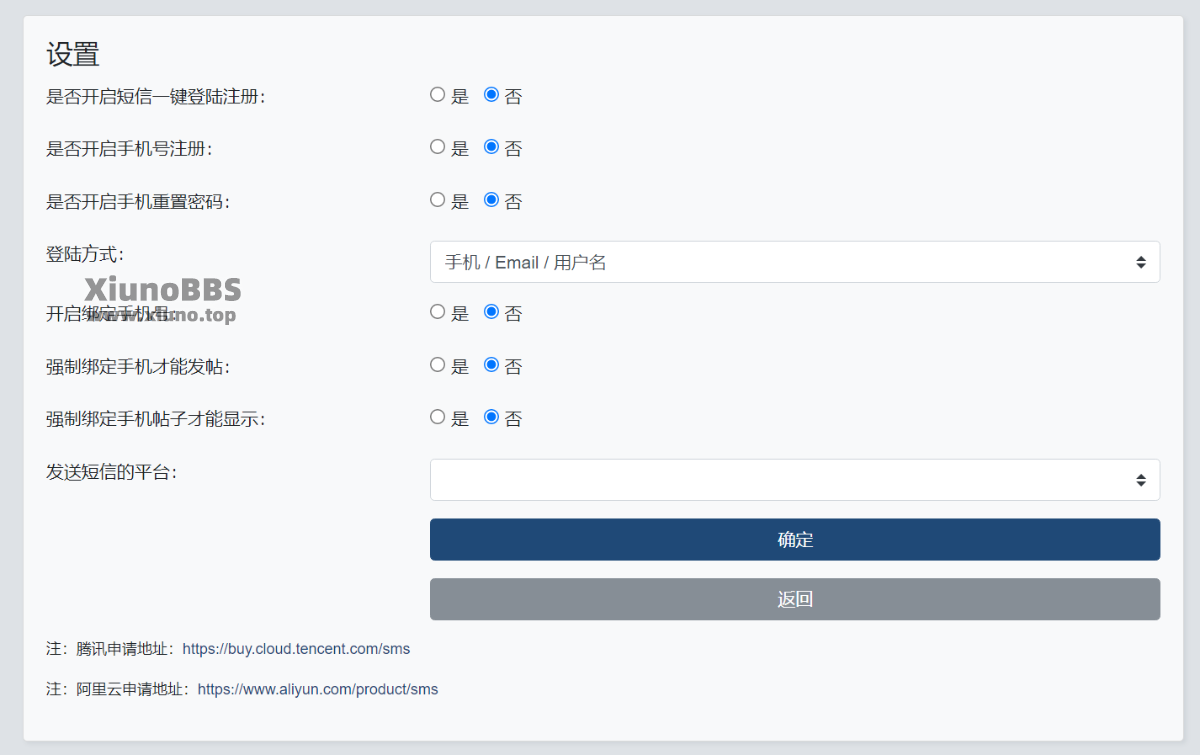
Task: Select 否 for 强制绑定手机帖子才能显示
Action: point(491,417)
